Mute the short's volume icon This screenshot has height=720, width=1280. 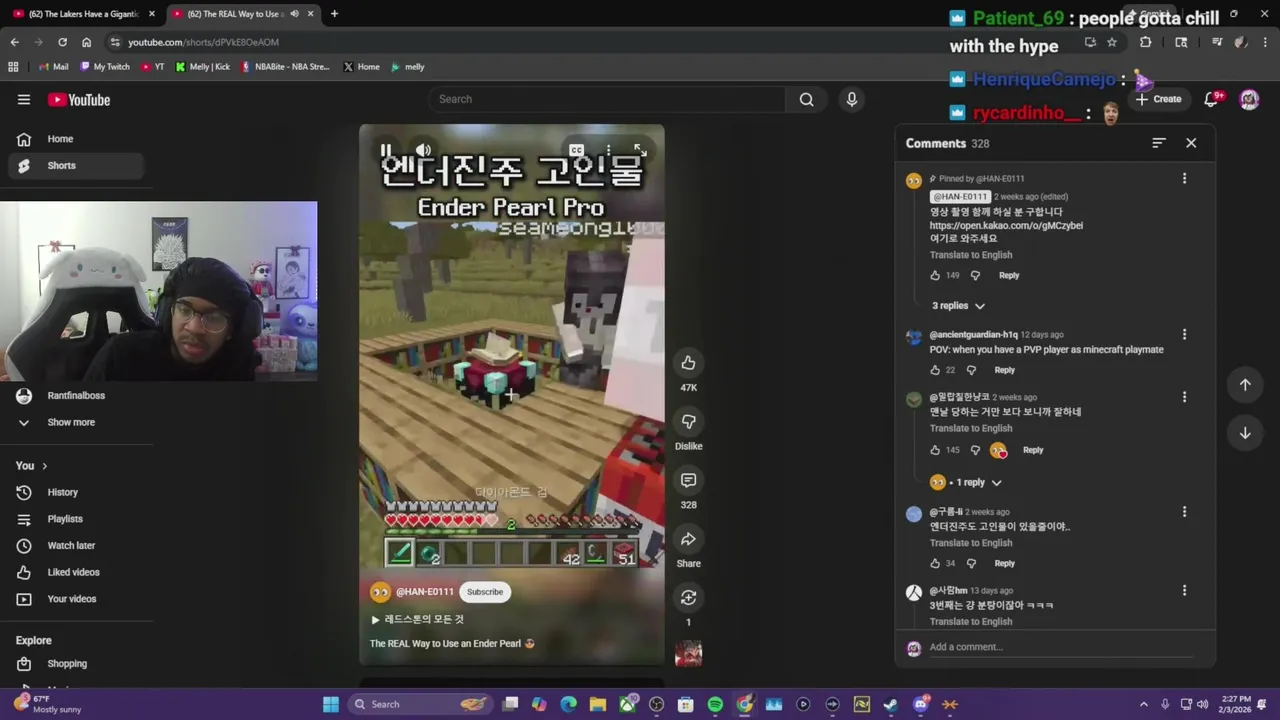point(423,151)
